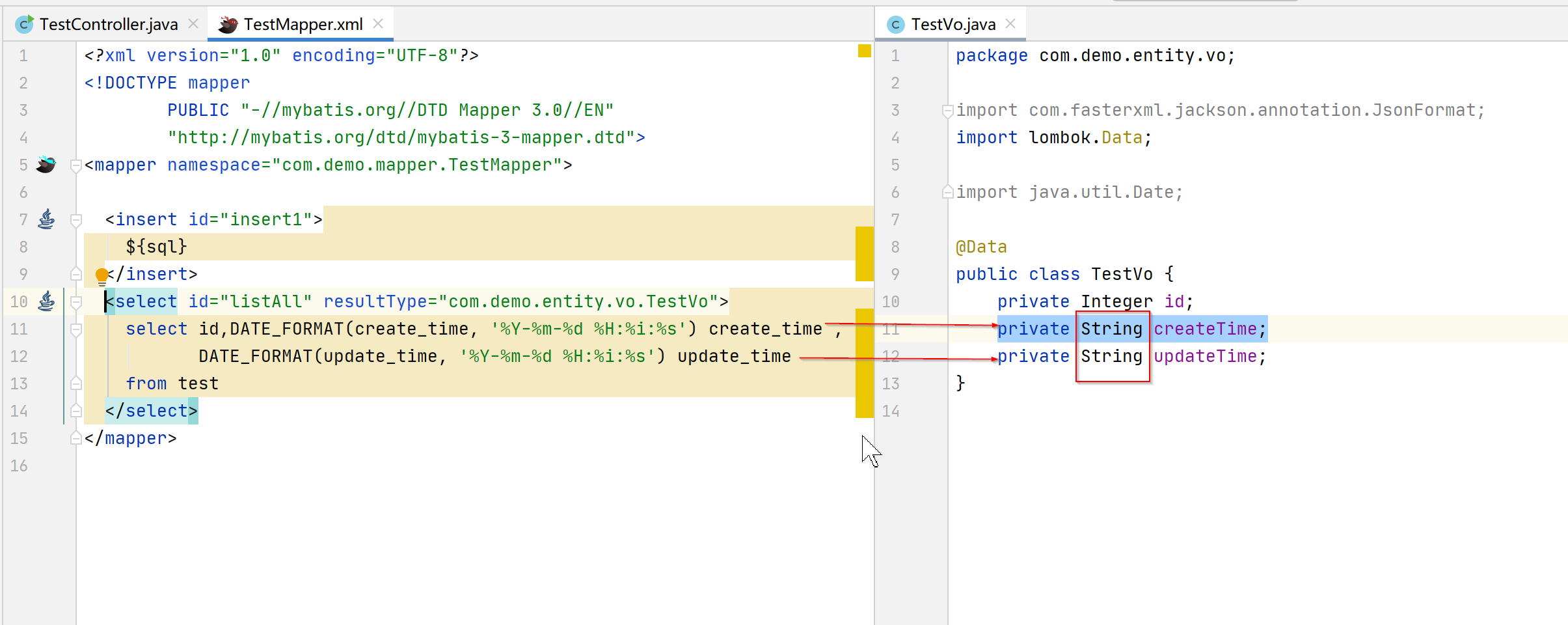The width and height of the screenshot is (1568, 625).
Task: Click the TestController.java tab class icon
Action: 25,25
